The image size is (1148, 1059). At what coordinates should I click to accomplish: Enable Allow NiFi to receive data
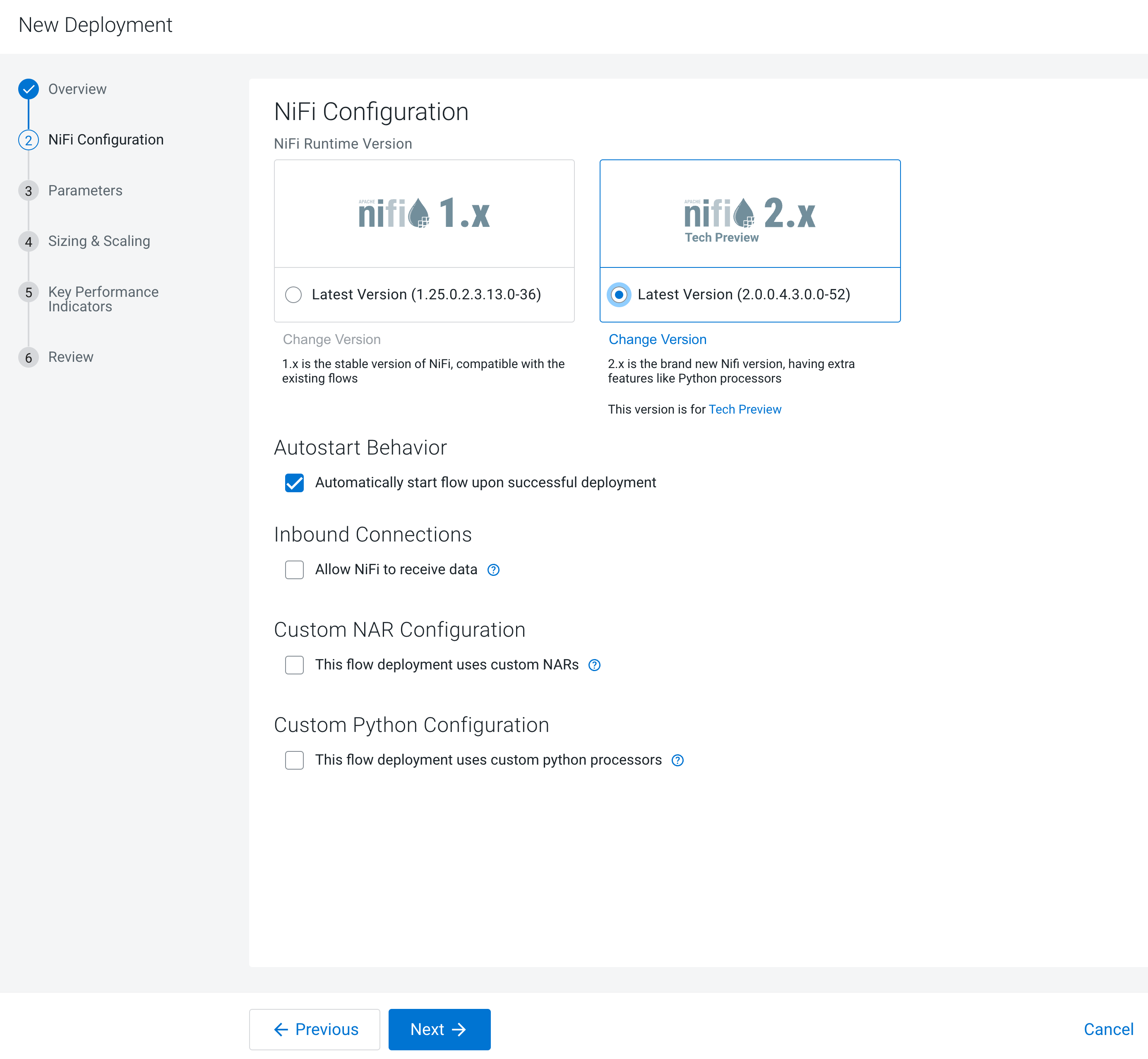coord(294,570)
